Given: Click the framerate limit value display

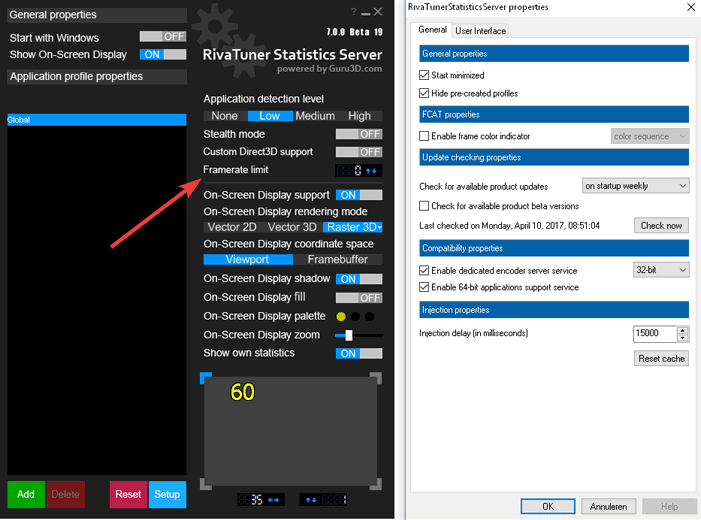Looking at the screenshot, I should [349, 170].
